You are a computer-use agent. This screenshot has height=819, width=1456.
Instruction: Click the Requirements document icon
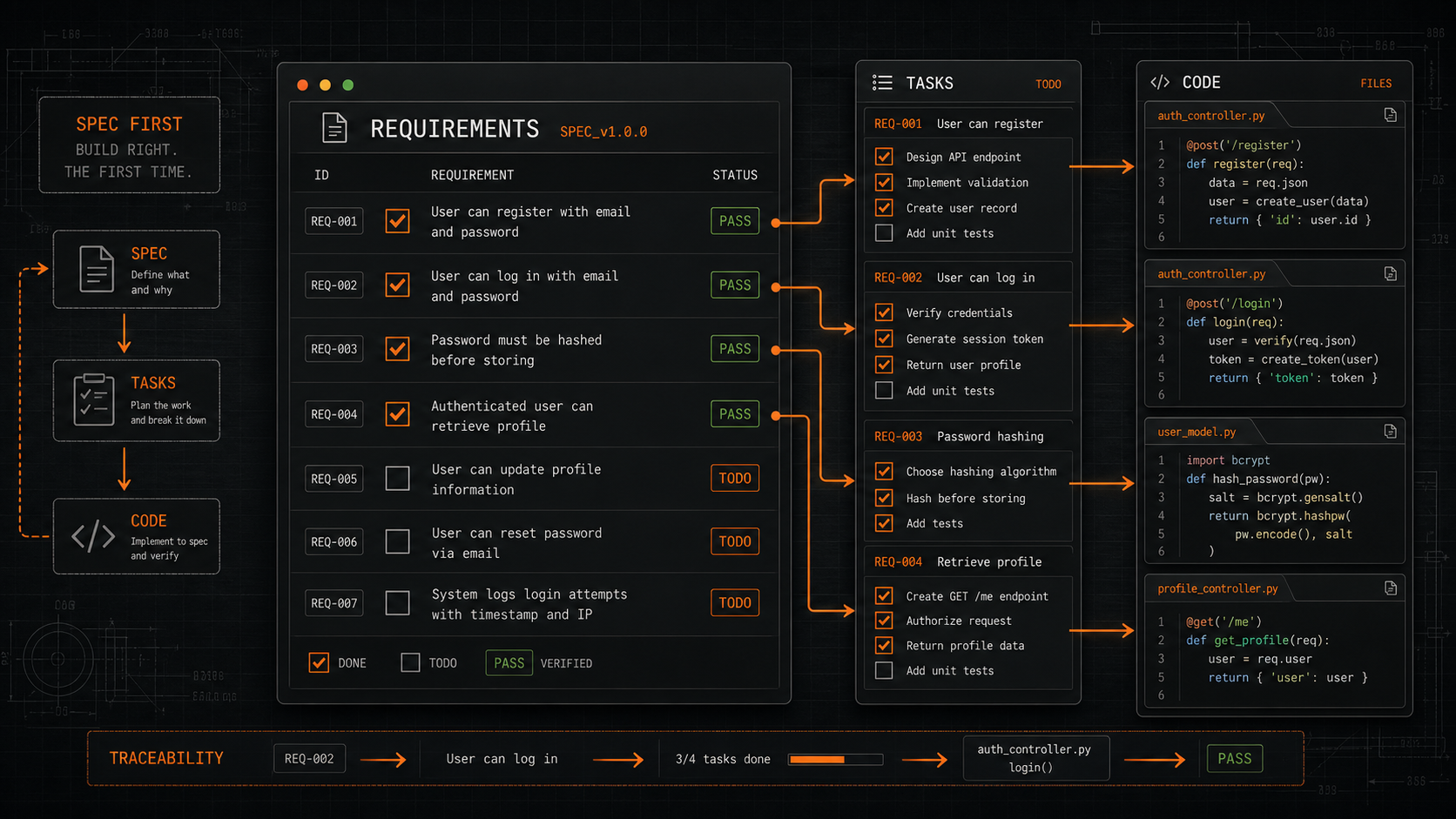tap(334, 128)
